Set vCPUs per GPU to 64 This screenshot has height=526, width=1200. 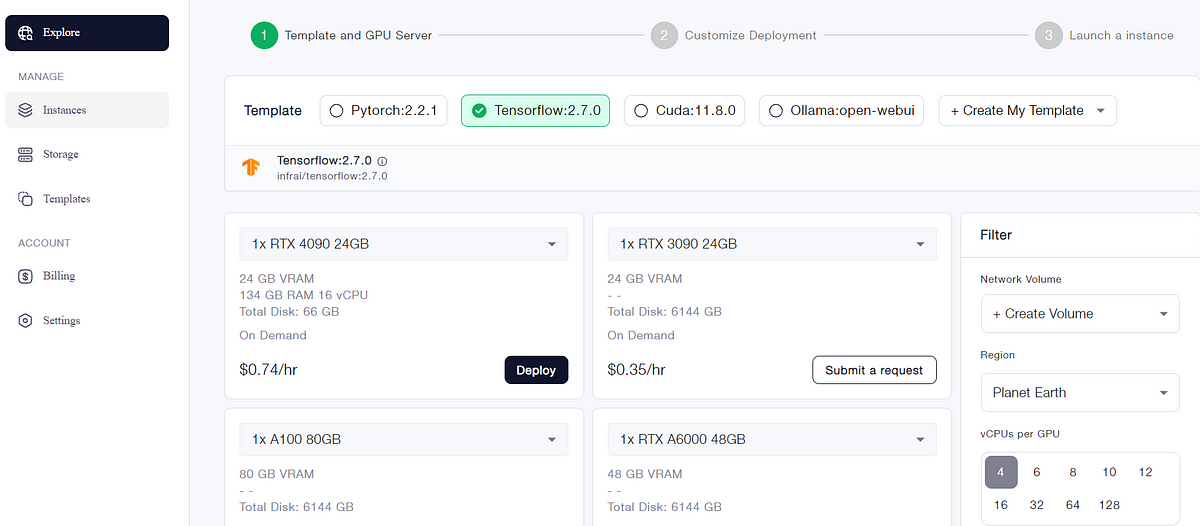tap(1073, 505)
